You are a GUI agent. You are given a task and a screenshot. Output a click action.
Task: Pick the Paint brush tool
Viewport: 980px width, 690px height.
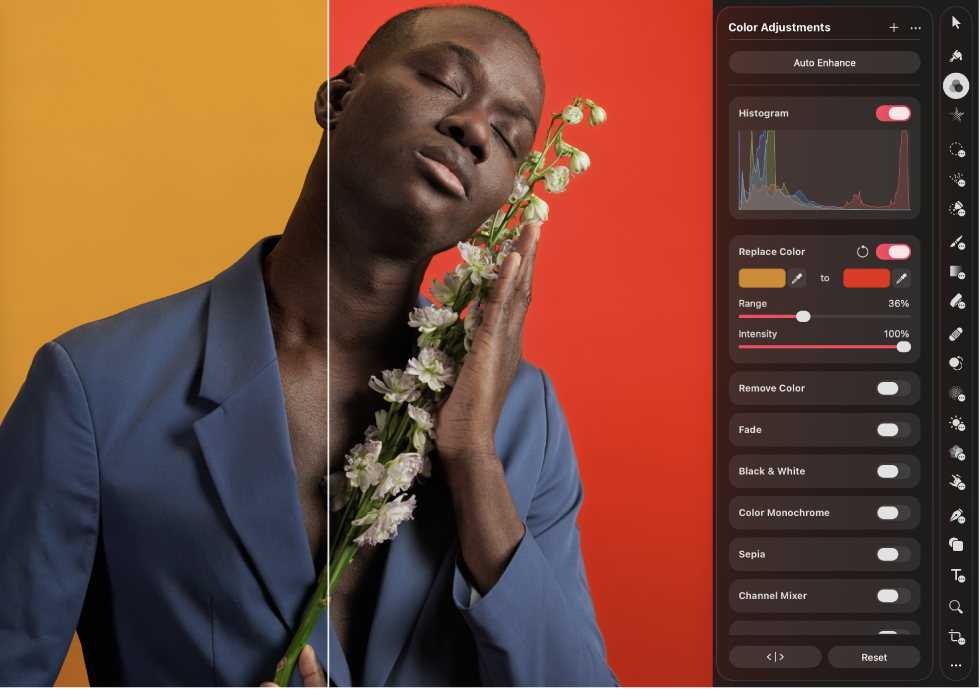click(x=955, y=242)
